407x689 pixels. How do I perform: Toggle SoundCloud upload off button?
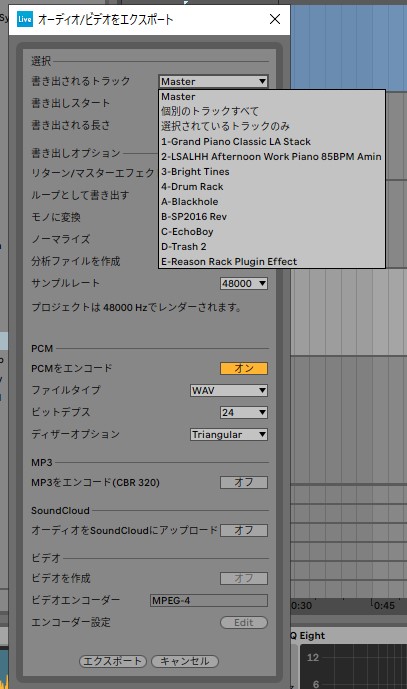click(244, 530)
